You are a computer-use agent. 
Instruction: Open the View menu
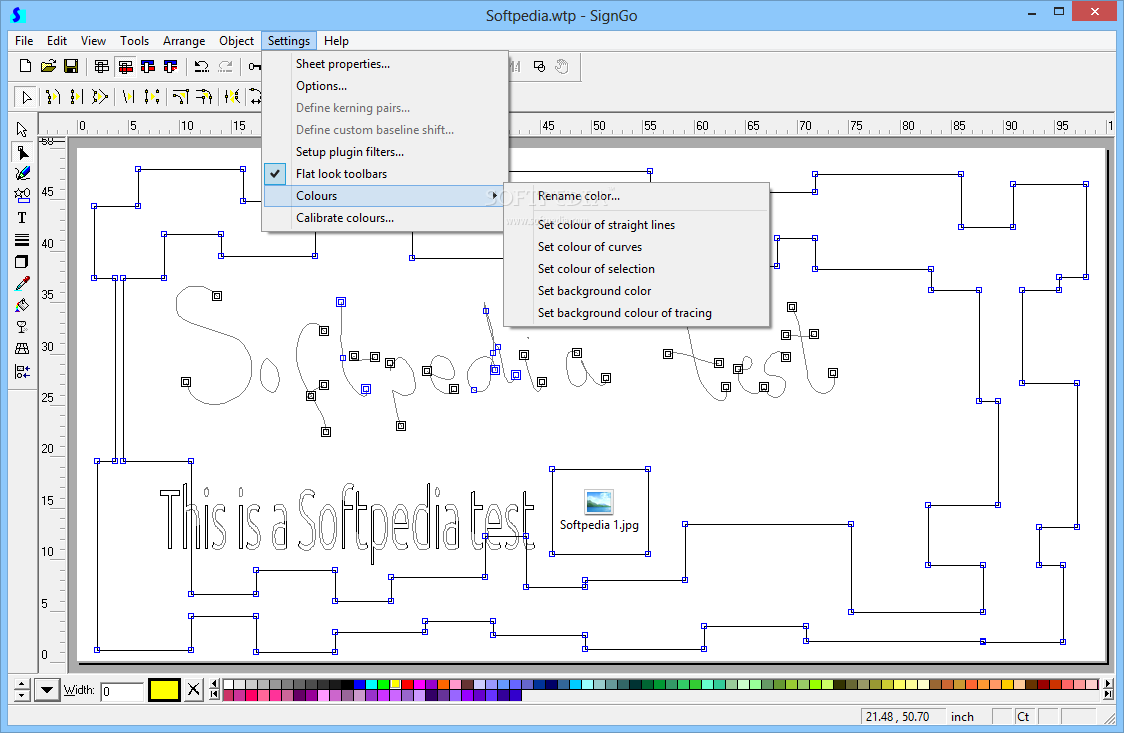pos(92,41)
